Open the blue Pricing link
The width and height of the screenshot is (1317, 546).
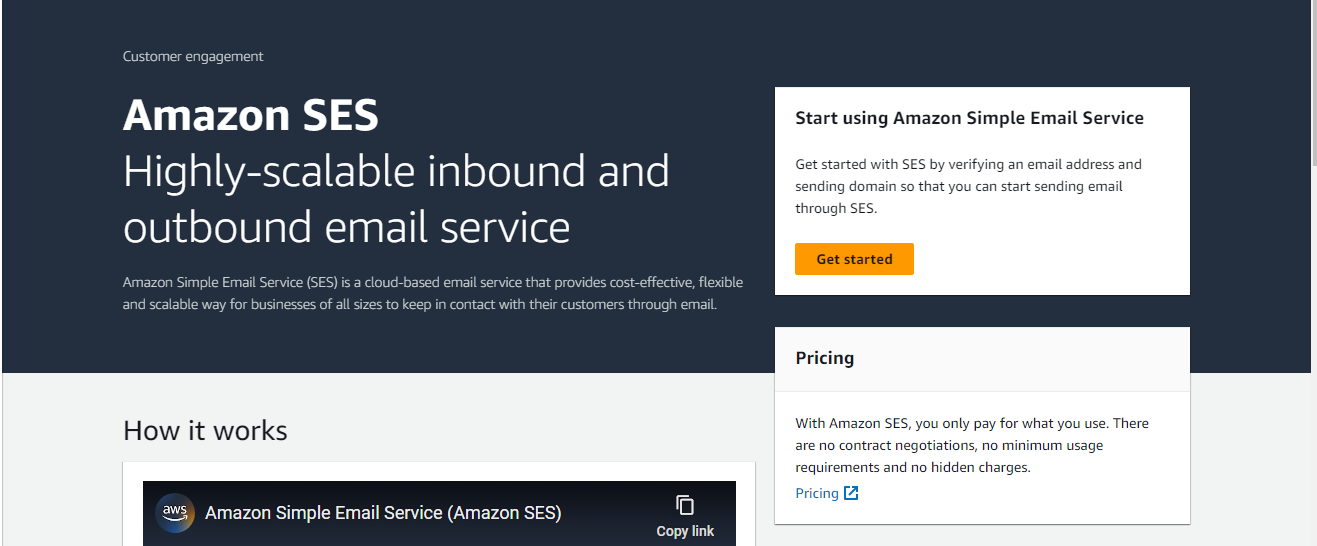(x=816, y=493)
